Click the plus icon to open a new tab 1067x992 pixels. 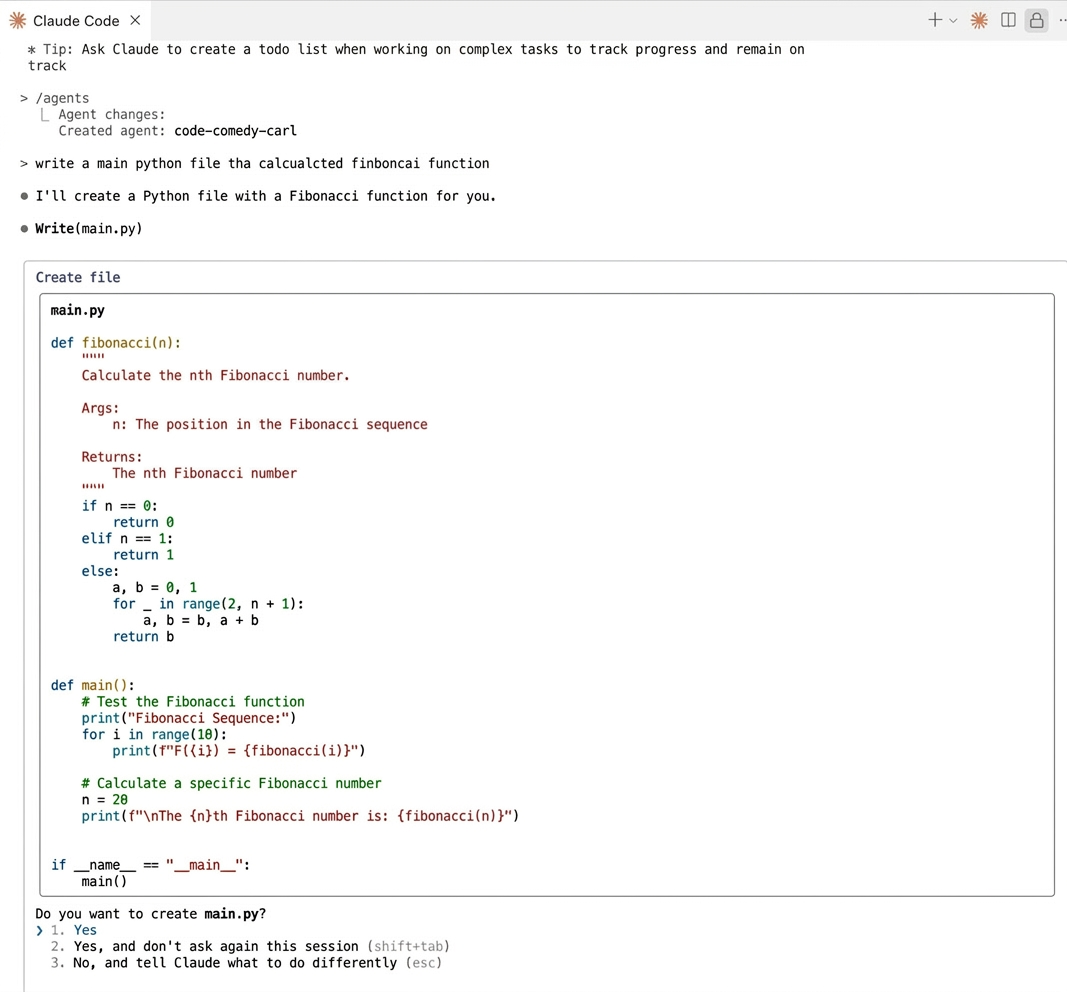click(935, 20)
